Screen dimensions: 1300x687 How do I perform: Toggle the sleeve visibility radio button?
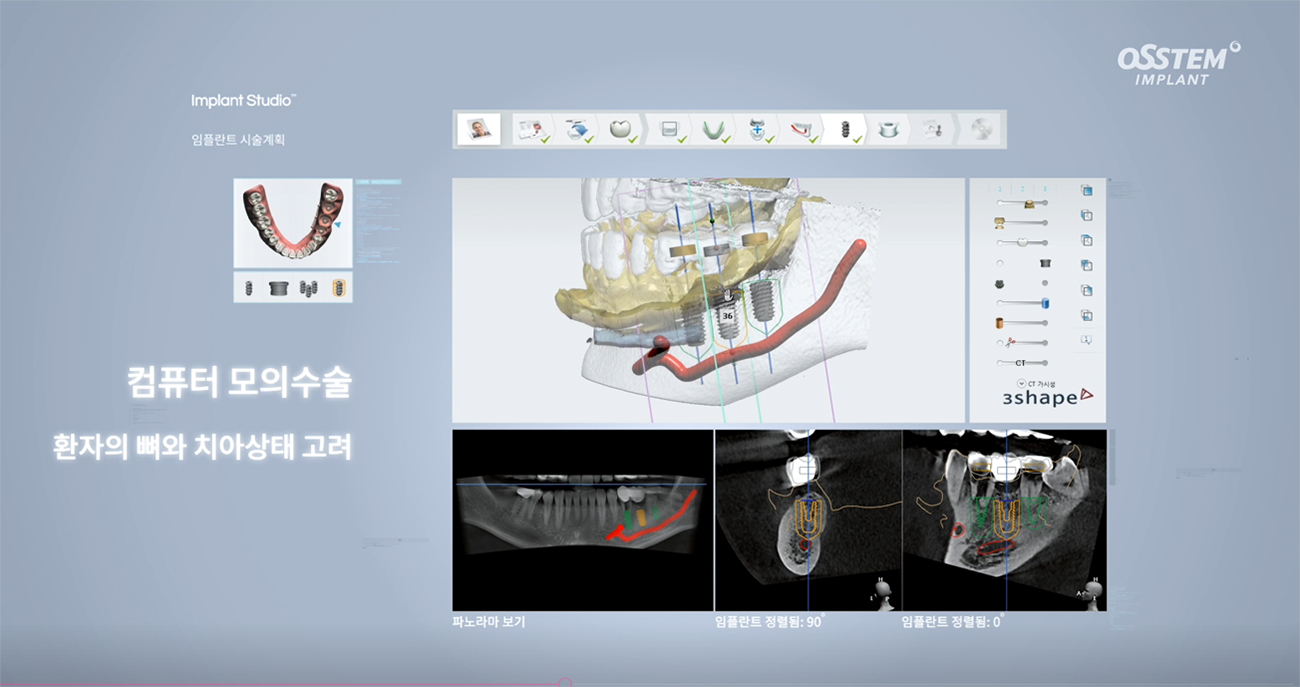click(1000, 263)
